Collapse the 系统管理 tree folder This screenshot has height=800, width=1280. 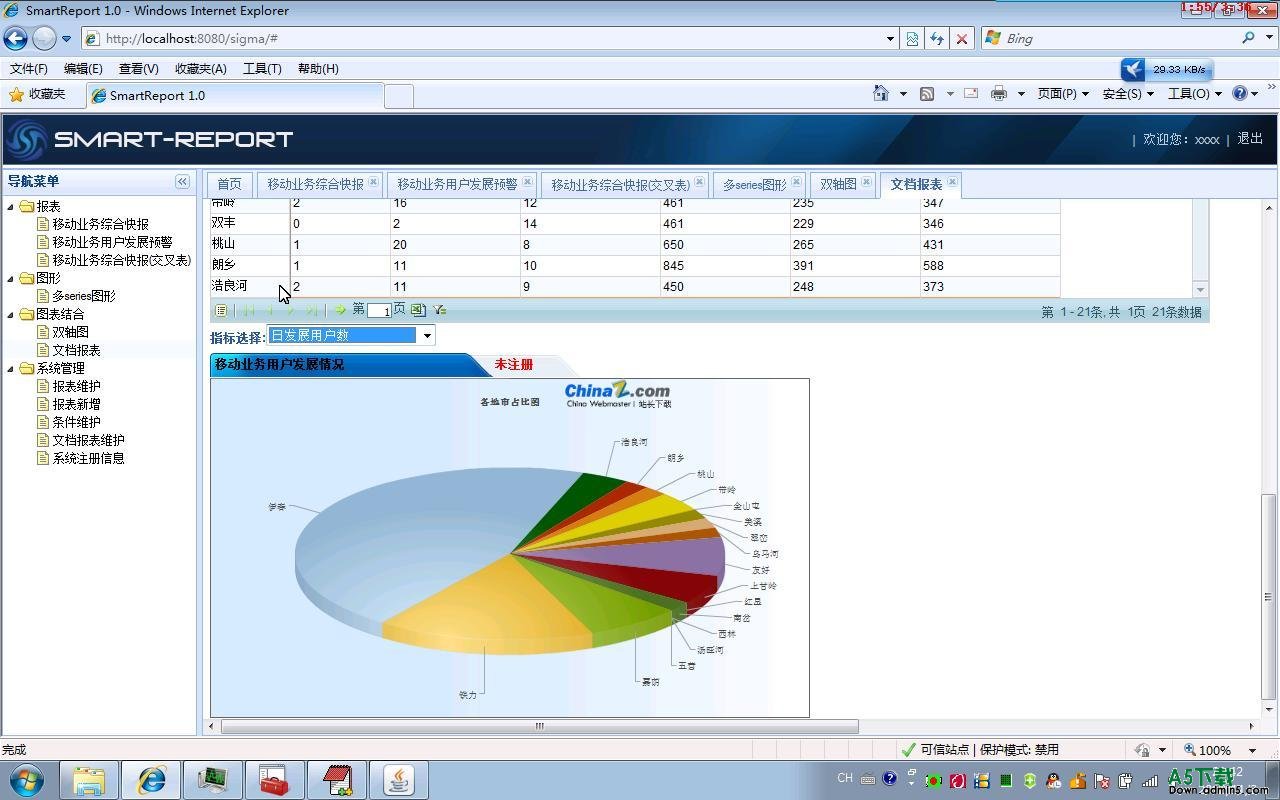click(11, 369)
